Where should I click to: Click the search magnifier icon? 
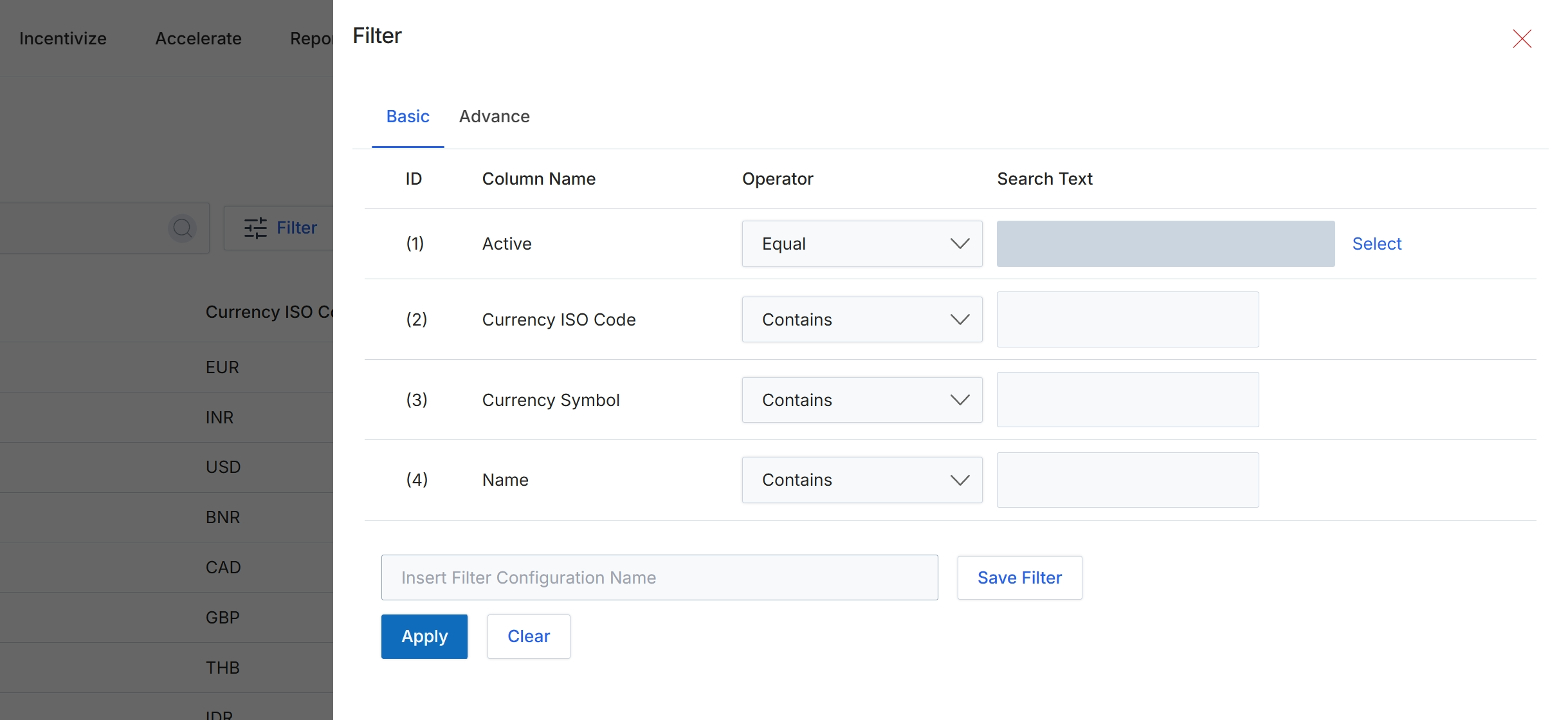click(183, 228)
